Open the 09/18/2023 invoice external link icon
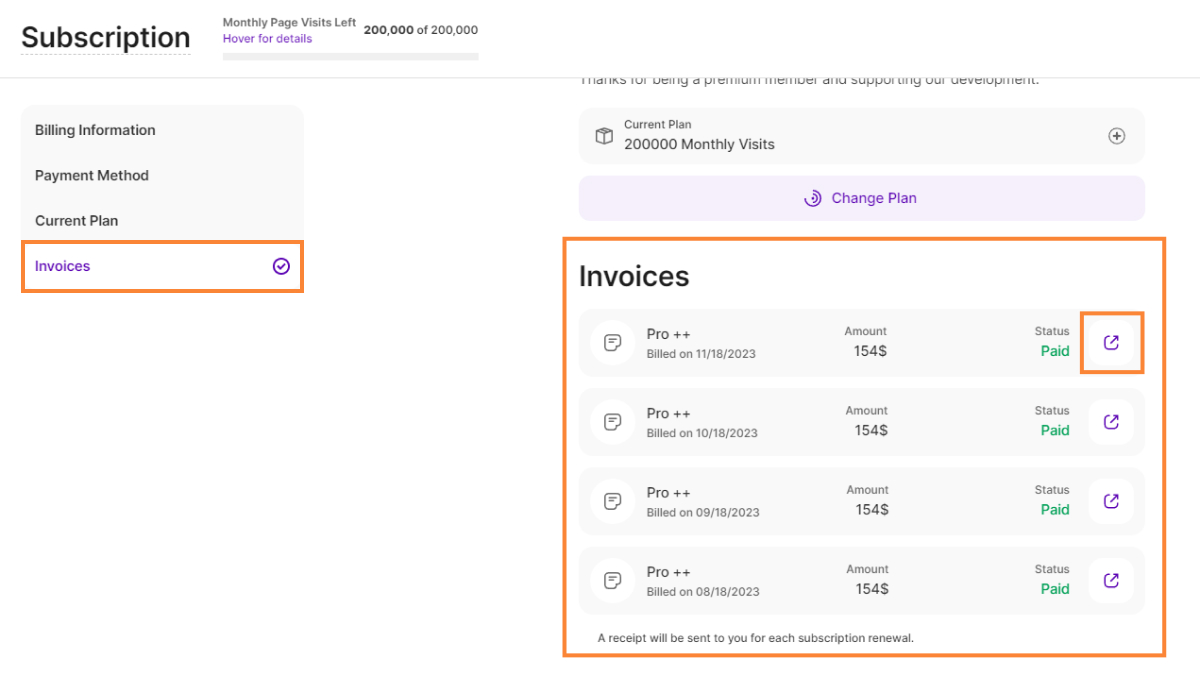This screenshot has width=1200, height=673. (x=1111, y=501)
